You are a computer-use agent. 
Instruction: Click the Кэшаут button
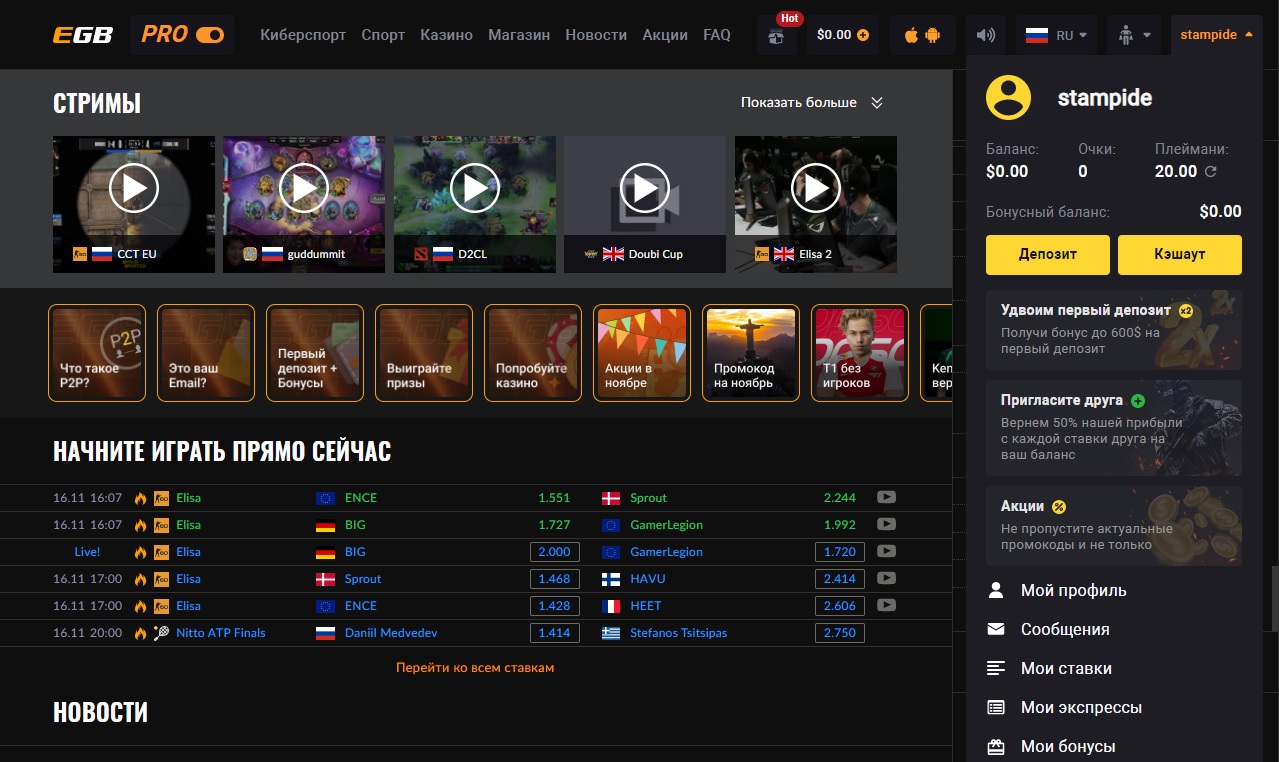tap(1179, 254)
